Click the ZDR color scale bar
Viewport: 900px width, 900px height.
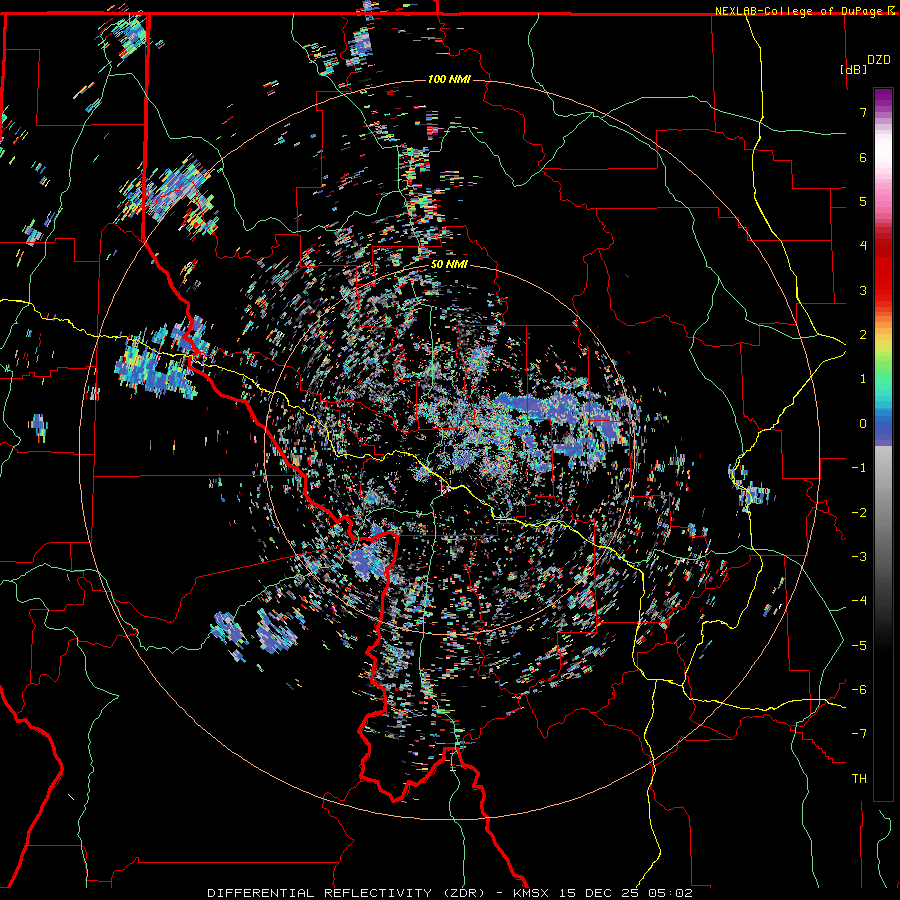pos(883,444)
